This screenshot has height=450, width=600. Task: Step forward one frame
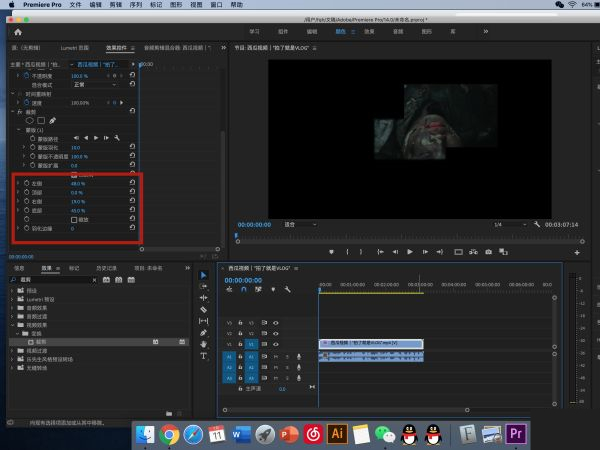pyautogui.click(x=425, y=252)
